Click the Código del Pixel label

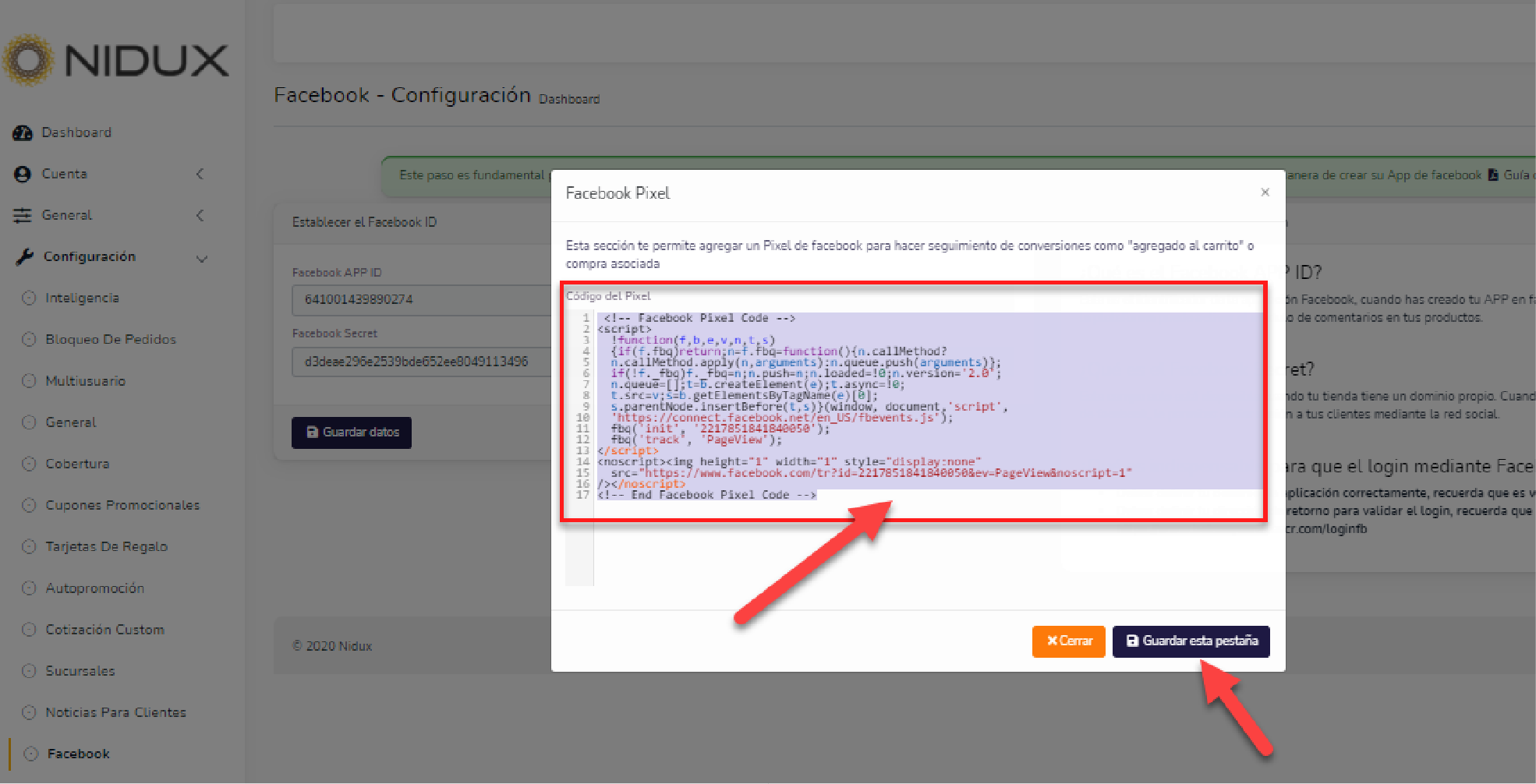pos(608,296)
